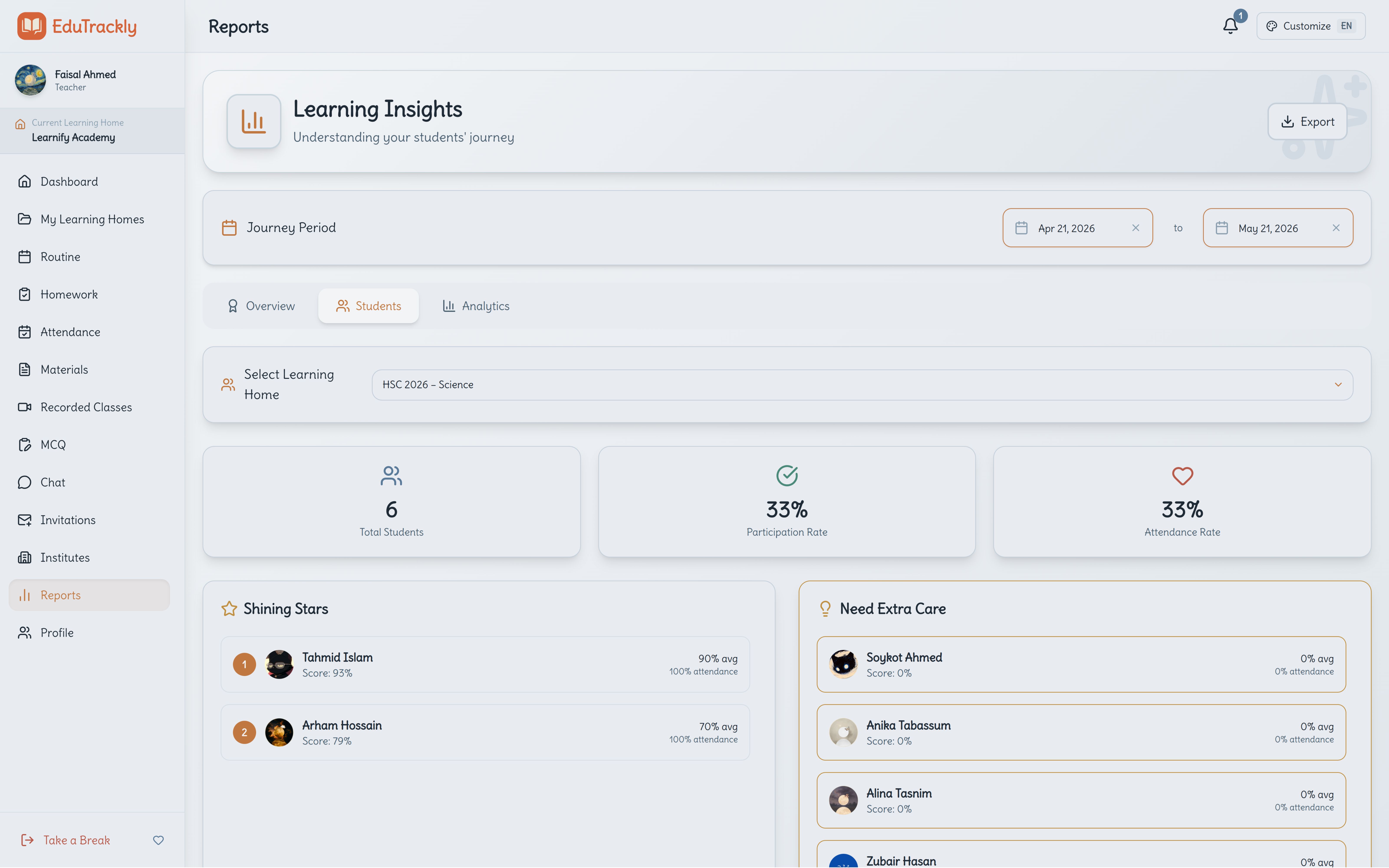The image size is (1389, 868).
Task: Select the Students tab
Action: [369, 306]
